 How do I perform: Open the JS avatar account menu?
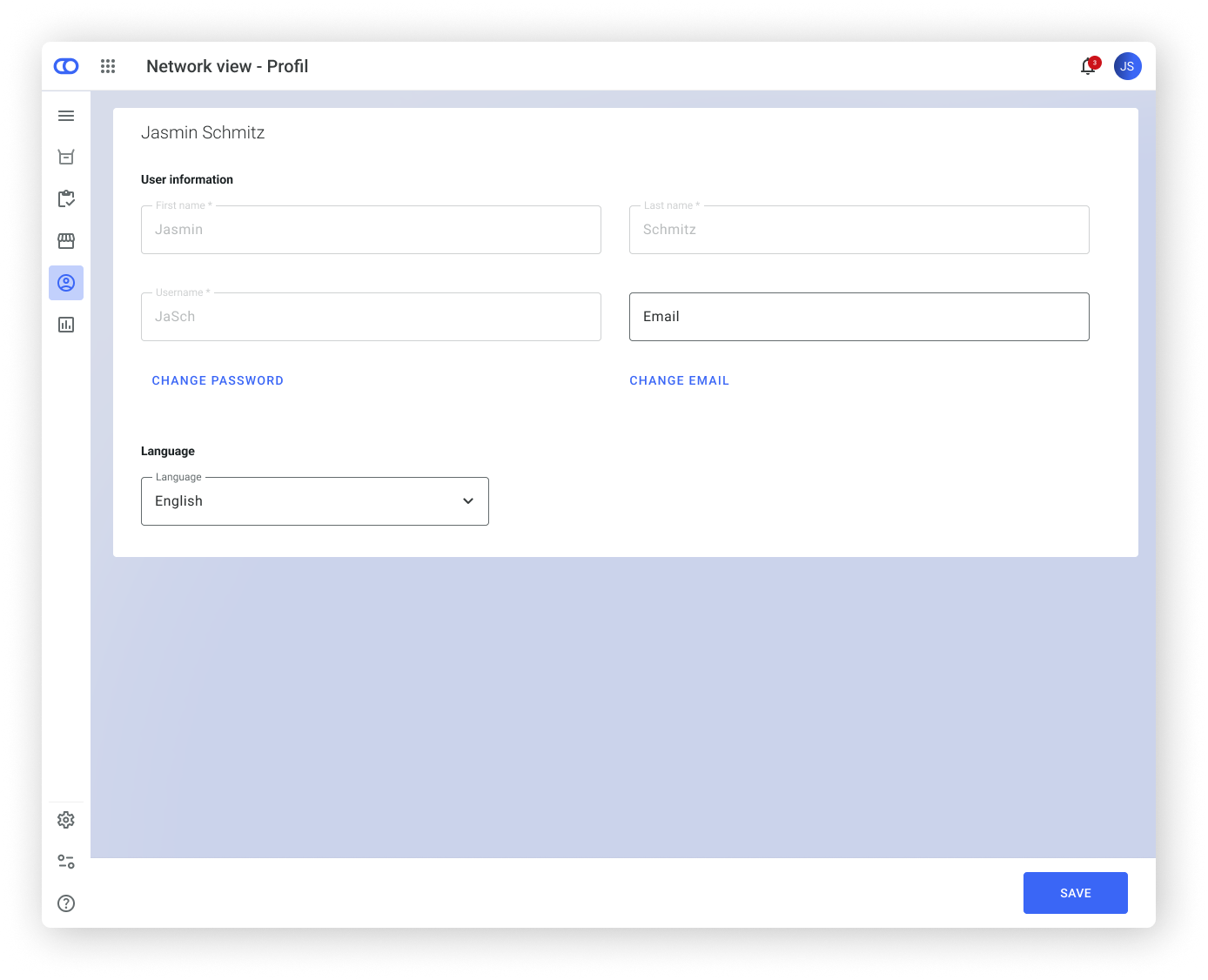click(x=1127, y=66)
